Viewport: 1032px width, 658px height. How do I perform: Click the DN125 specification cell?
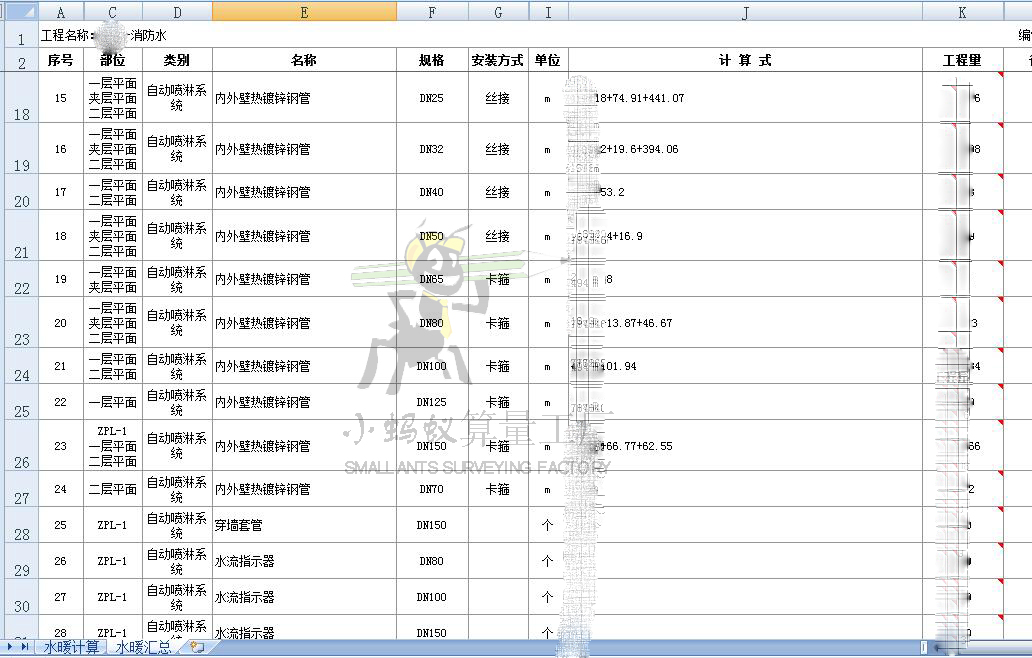(x=431, y=402)
